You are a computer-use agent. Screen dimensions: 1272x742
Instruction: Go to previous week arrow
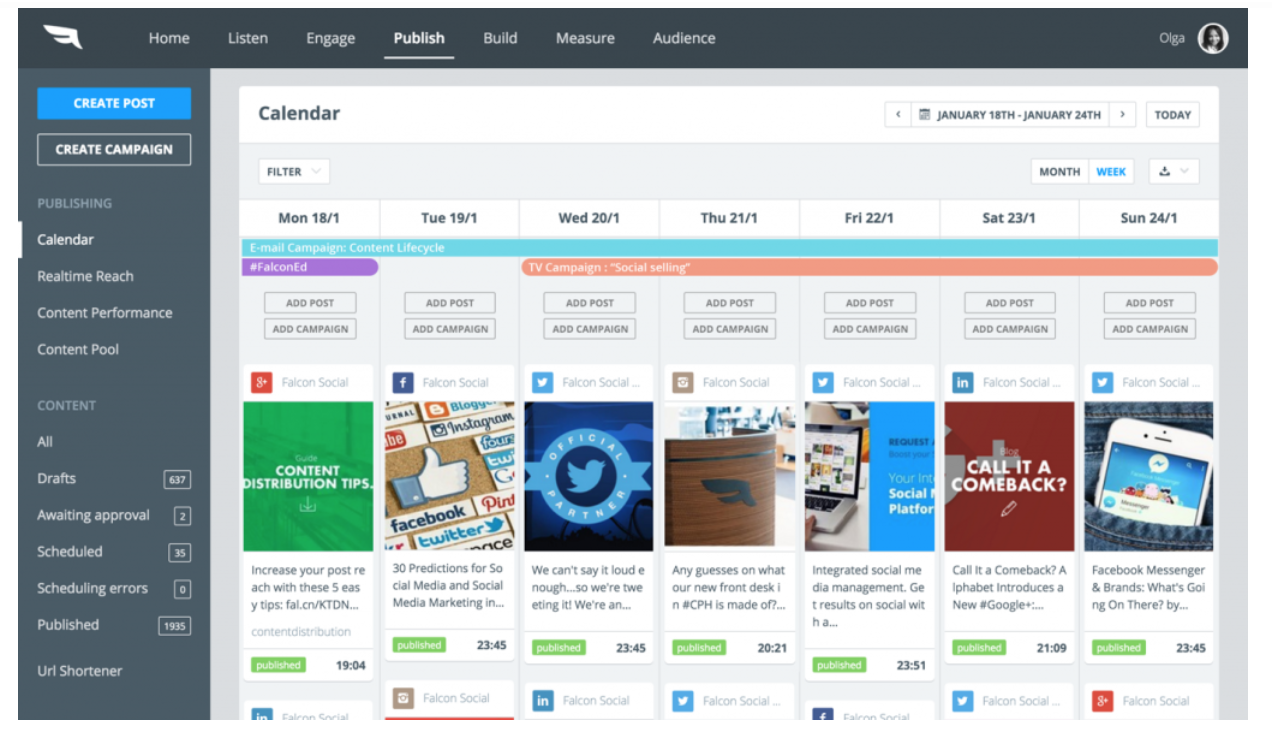898,114
